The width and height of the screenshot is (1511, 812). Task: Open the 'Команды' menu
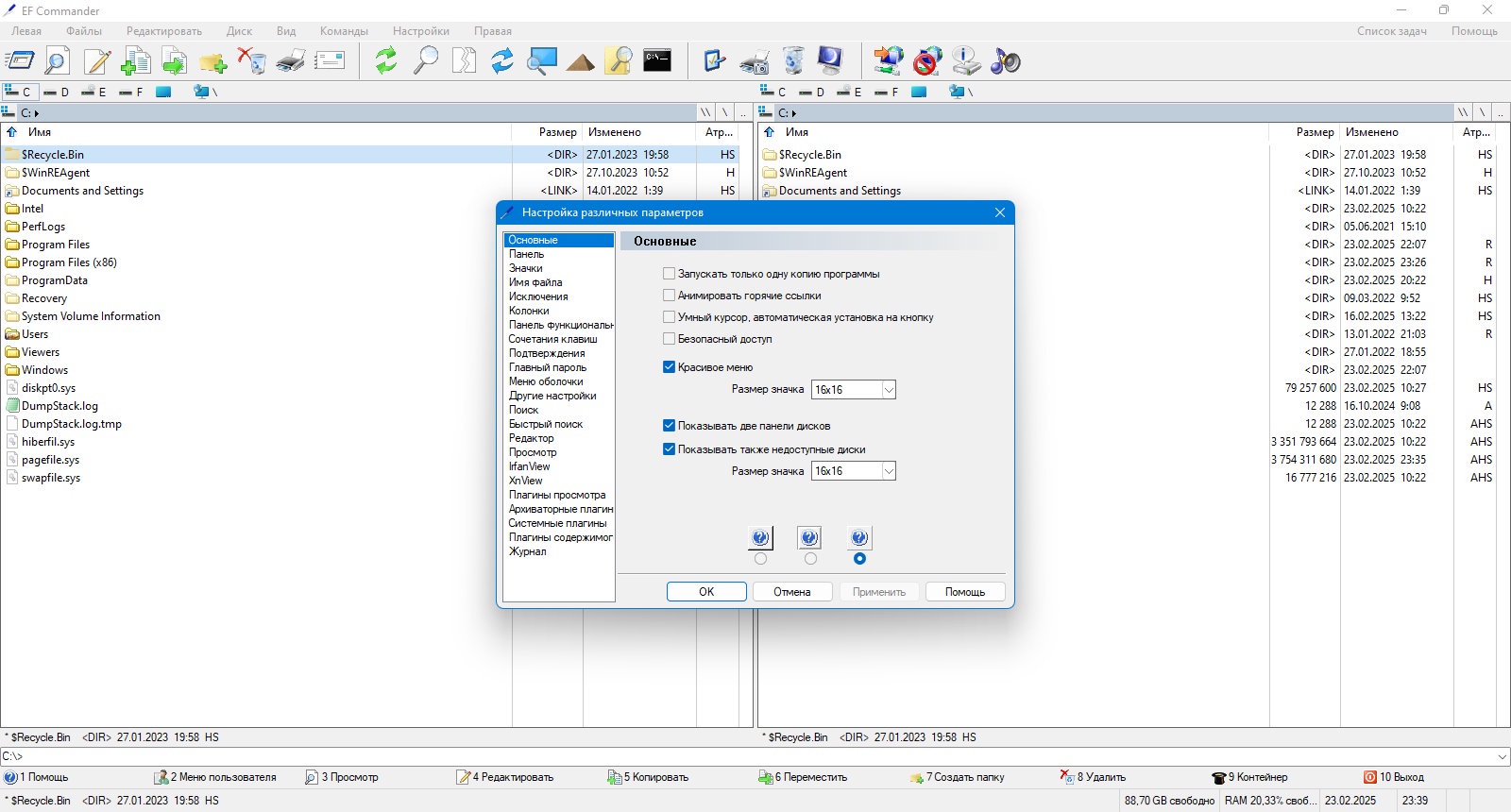(x=344, y=31)
